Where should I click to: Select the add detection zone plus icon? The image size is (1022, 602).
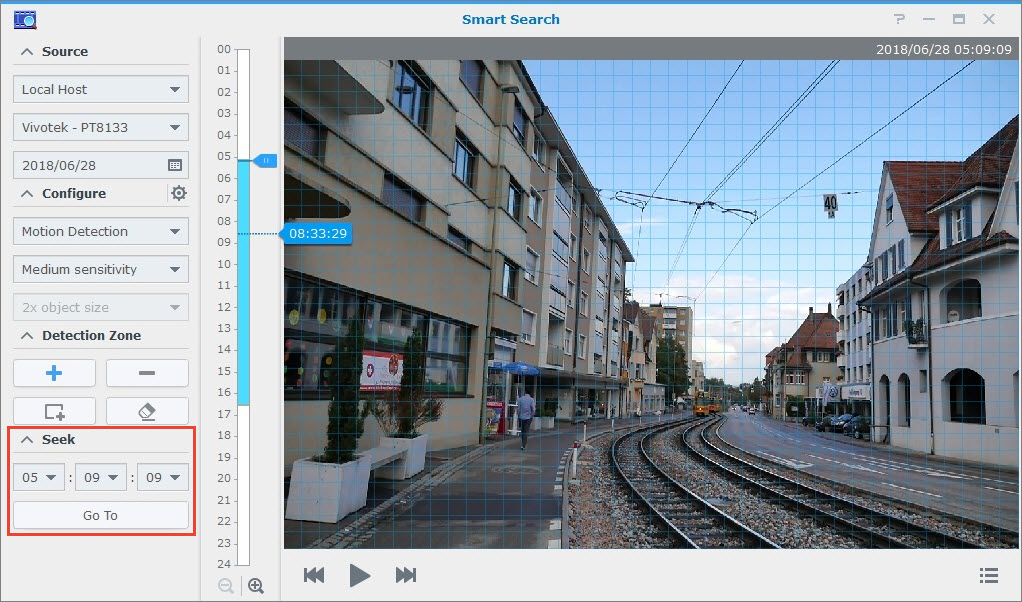[x=54, y=372]
